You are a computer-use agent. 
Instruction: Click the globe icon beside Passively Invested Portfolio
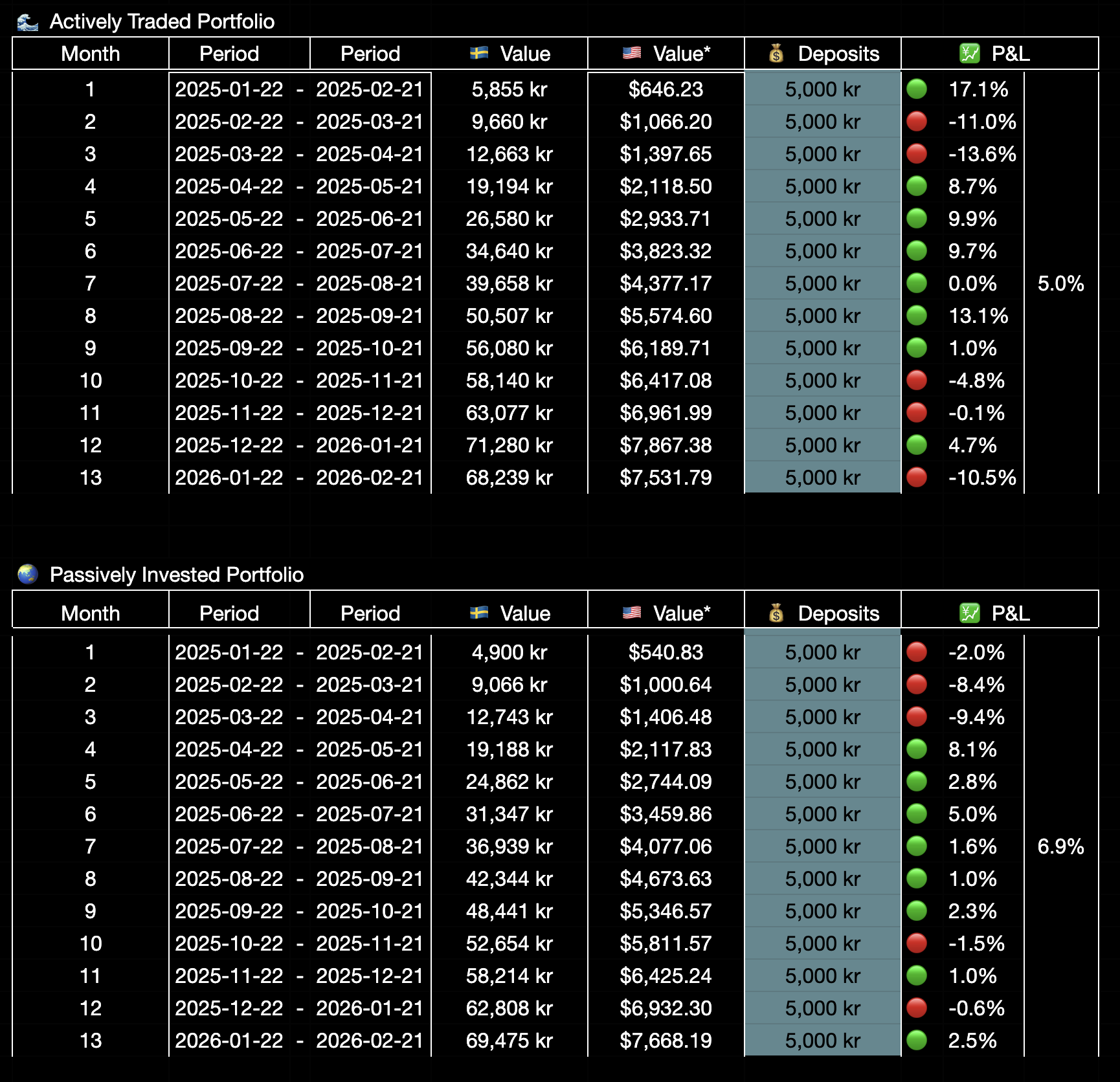click(x=27, y=573)
